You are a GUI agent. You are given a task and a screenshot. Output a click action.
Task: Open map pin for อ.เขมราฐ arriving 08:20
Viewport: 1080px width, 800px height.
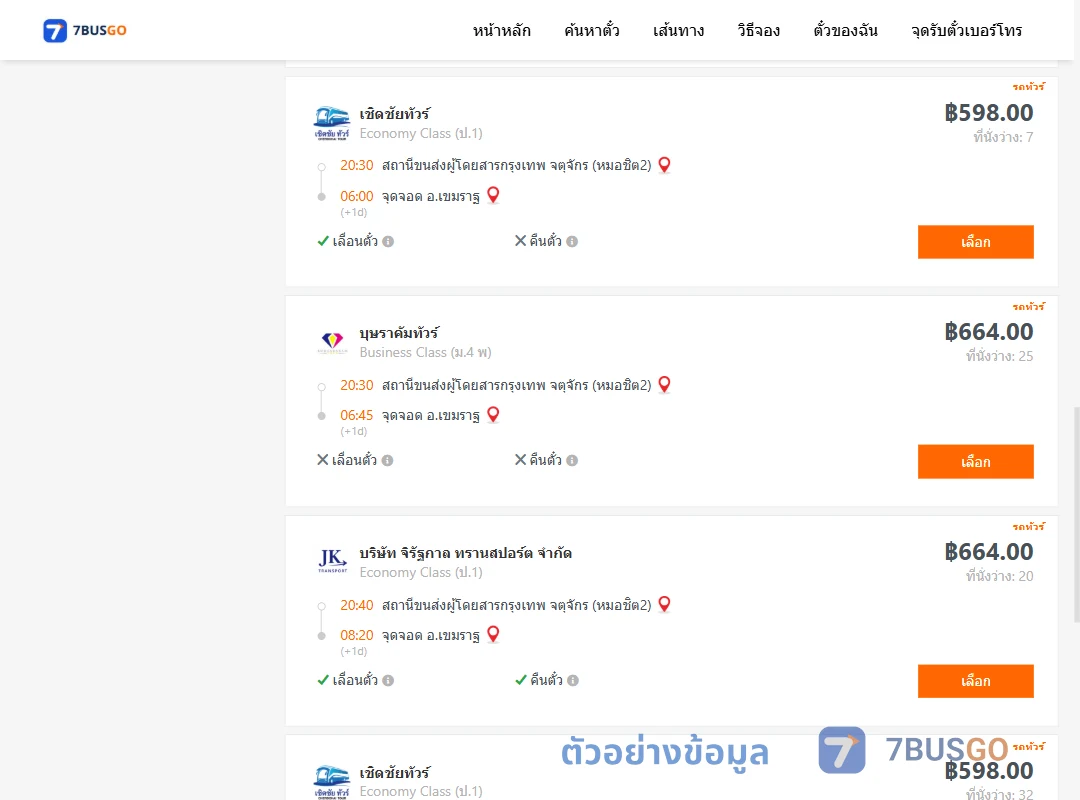coord(493,633)
